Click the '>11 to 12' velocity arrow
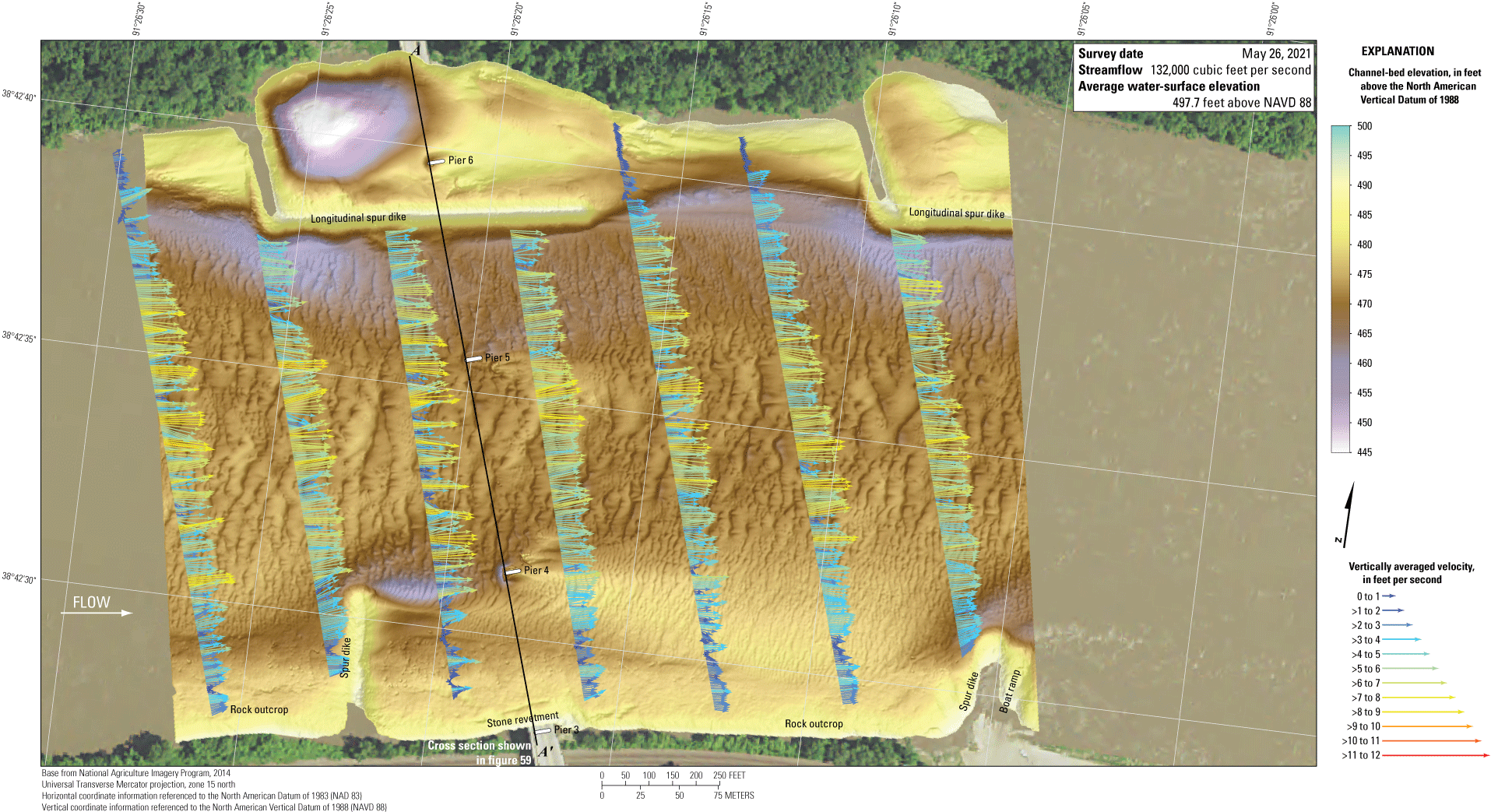The height and width of the screenshot is (812, 1491). [1436, 755]
